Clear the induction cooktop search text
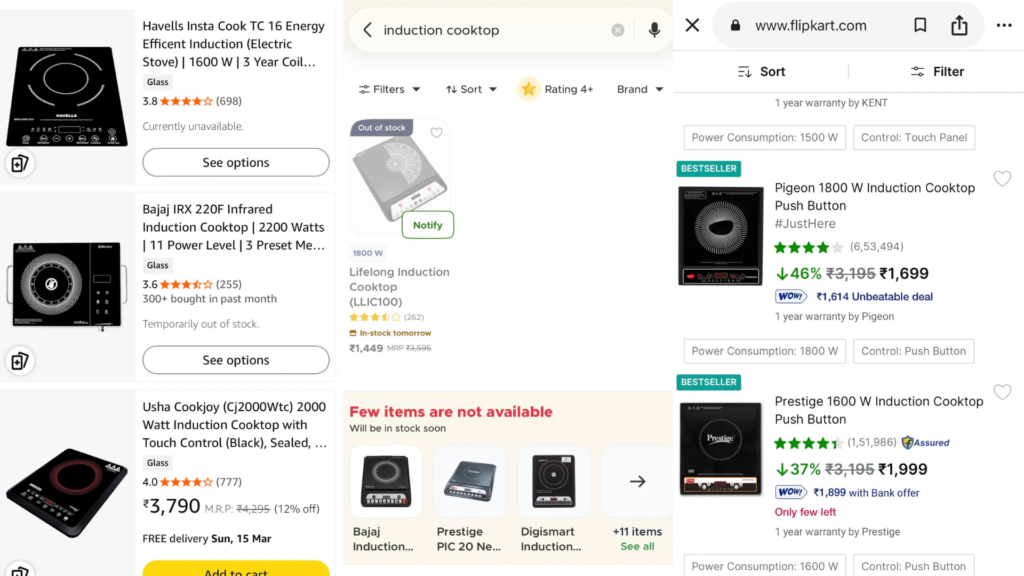Viewport: 1024px width, 576px height. (618, 30)
